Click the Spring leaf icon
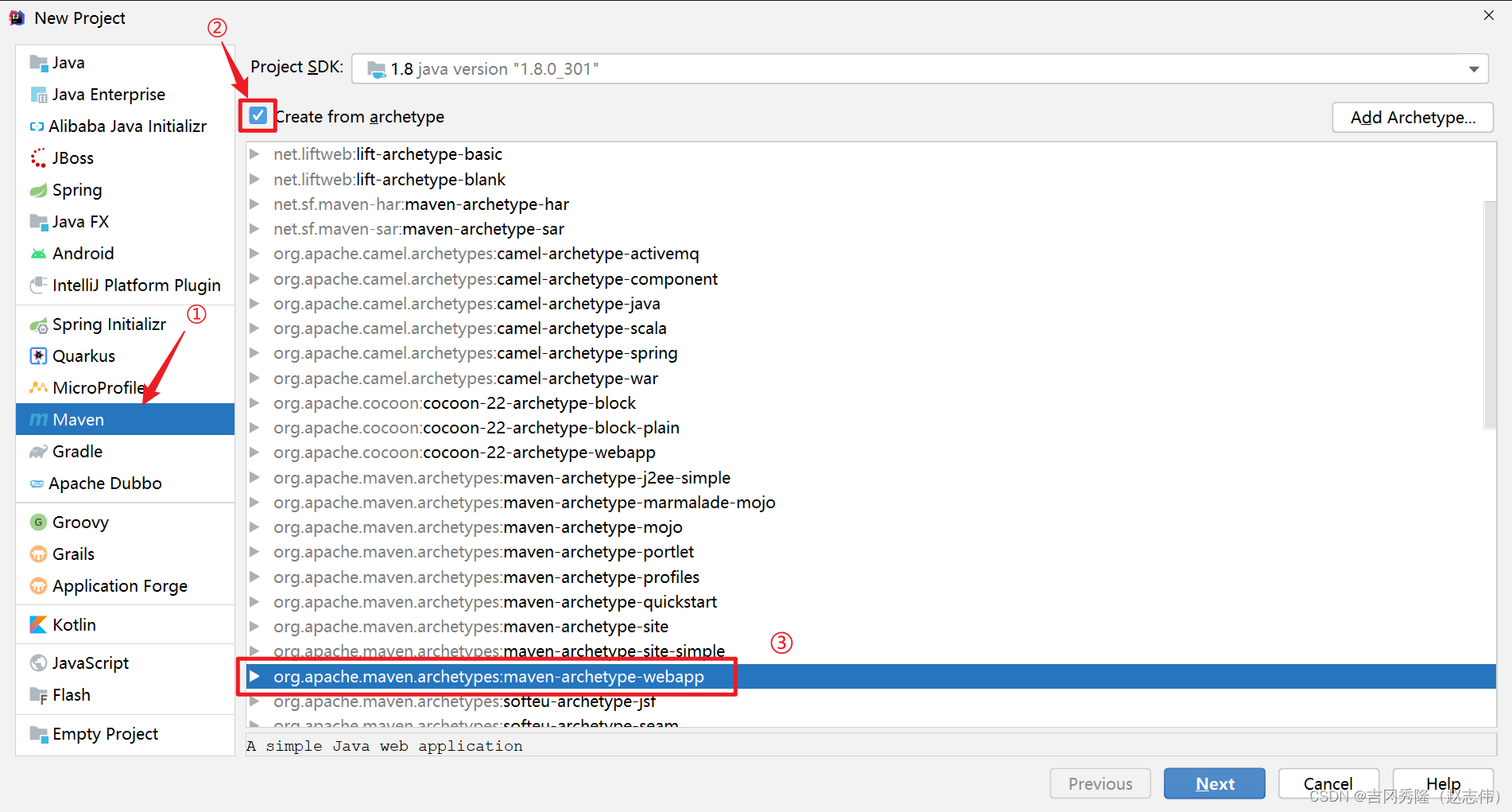 click(x=38, y=190)
